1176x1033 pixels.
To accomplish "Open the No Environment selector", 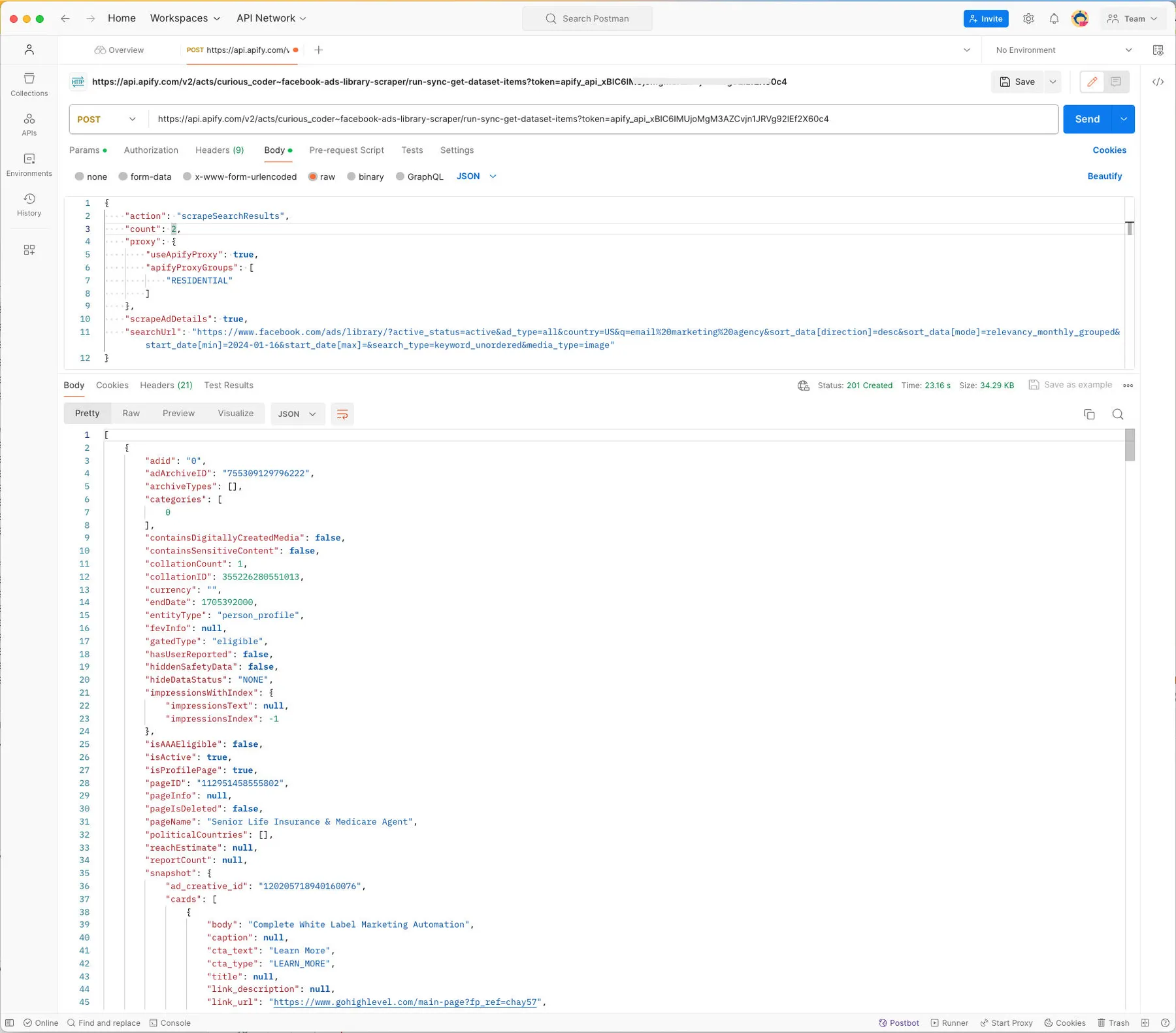I will (1064, 50).
